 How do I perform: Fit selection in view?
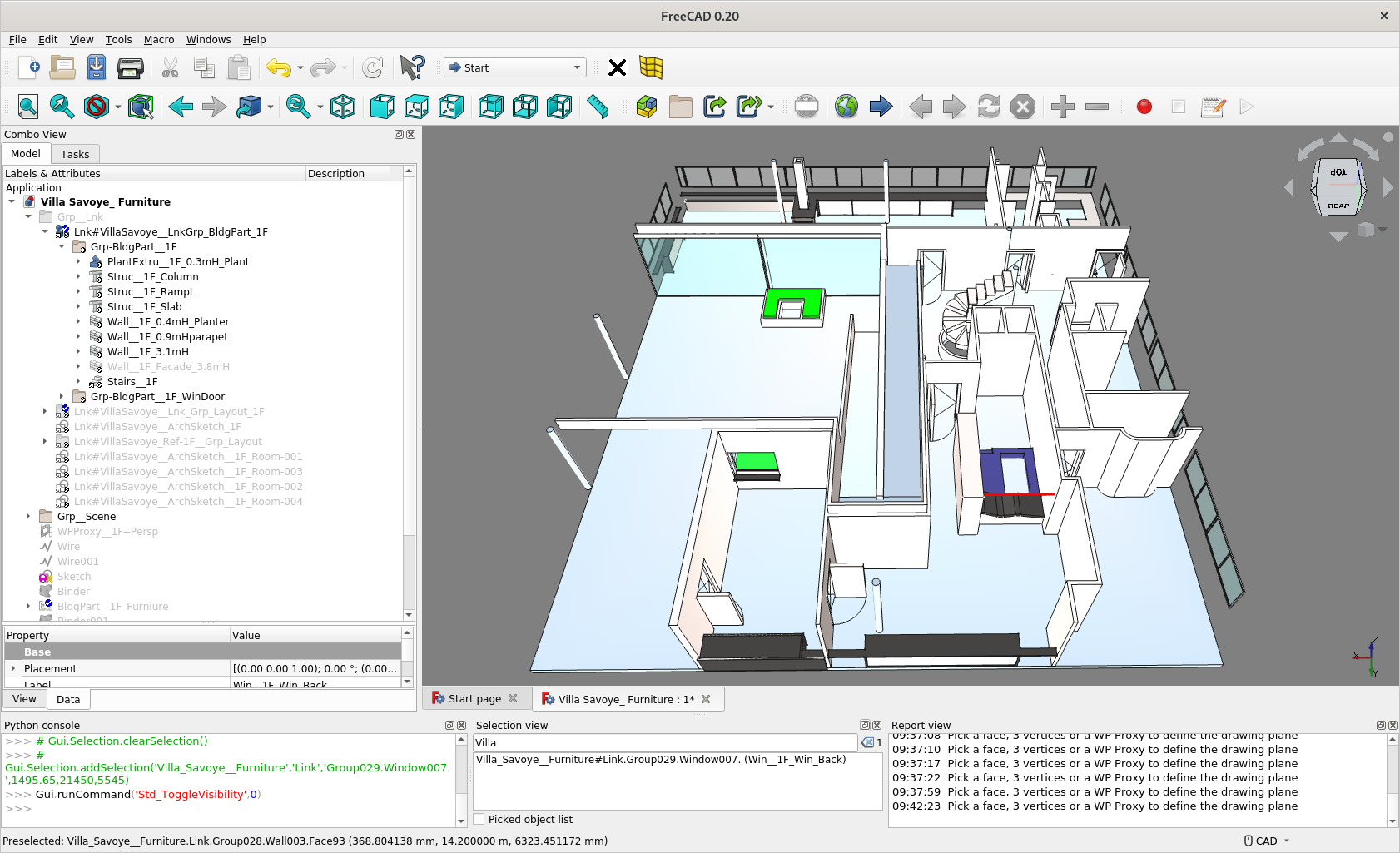pyautogui.click(x=62, y=107)
